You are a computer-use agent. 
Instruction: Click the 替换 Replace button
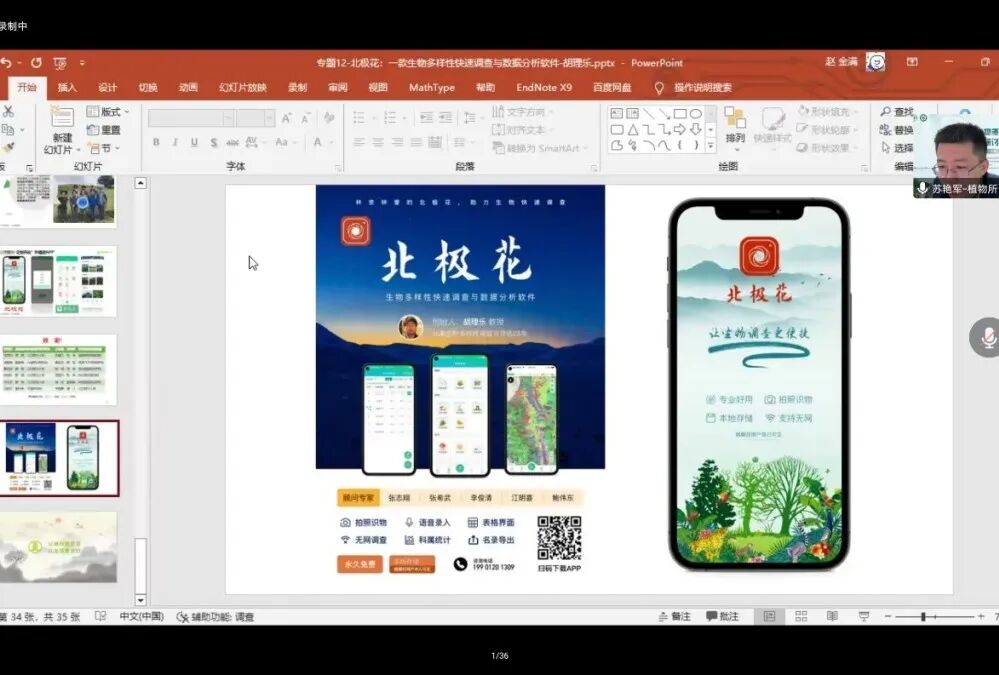coord(897,129)
